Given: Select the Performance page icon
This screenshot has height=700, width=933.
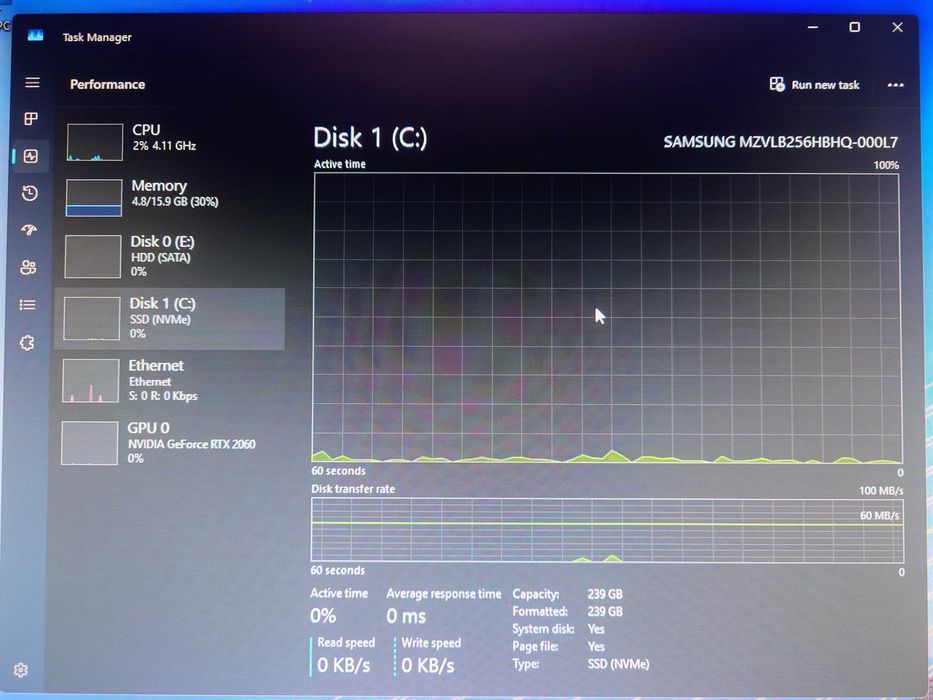Looking at the screenshot, I should point(31,156).
